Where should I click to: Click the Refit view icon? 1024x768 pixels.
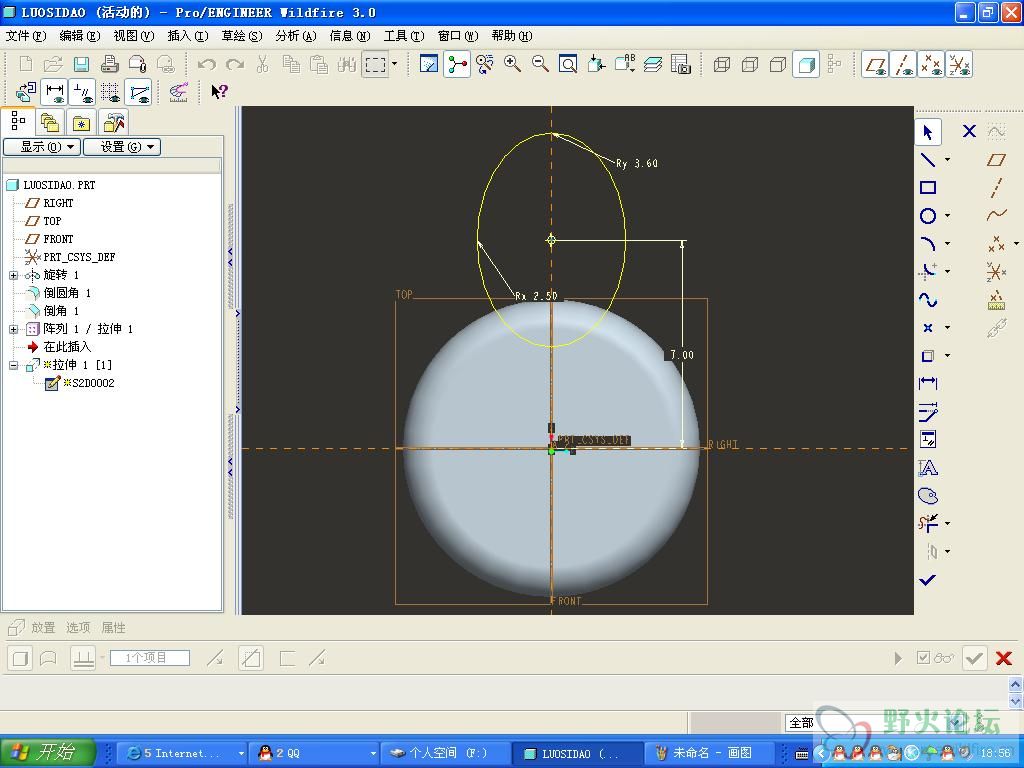(x=568, y=64)
